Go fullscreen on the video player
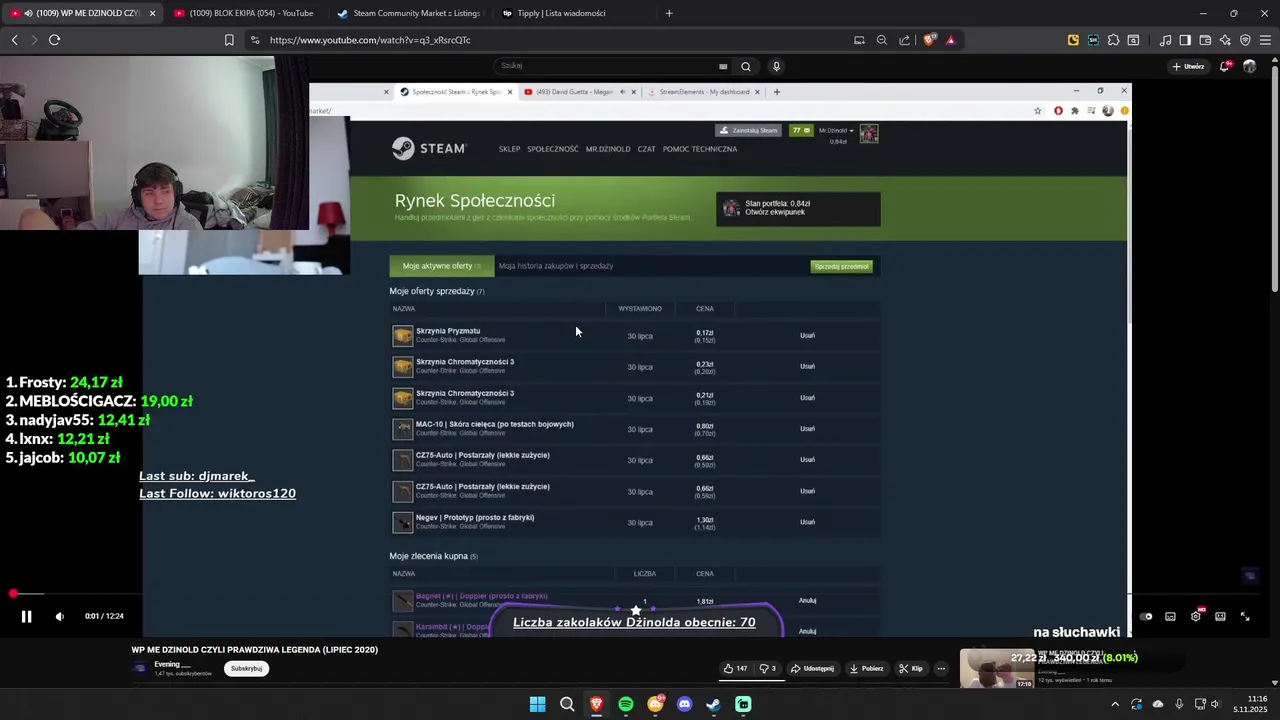 (x=1245, y=617)
